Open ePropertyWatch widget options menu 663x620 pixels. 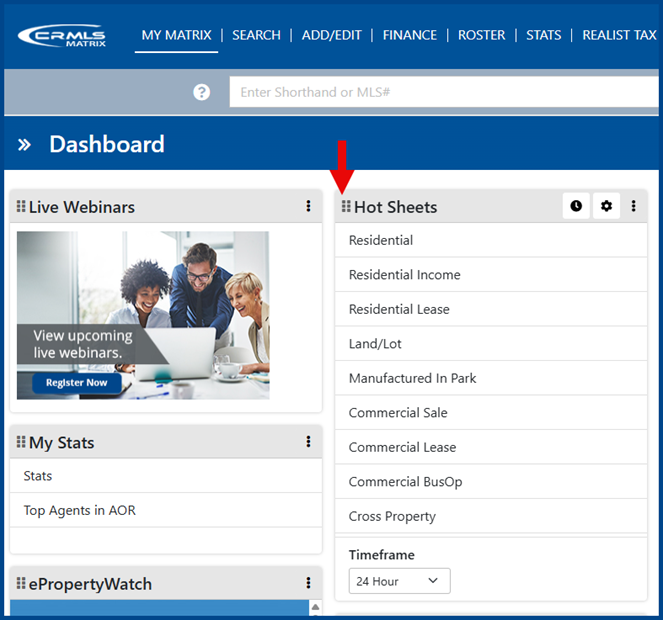click(x=308, y=583)
